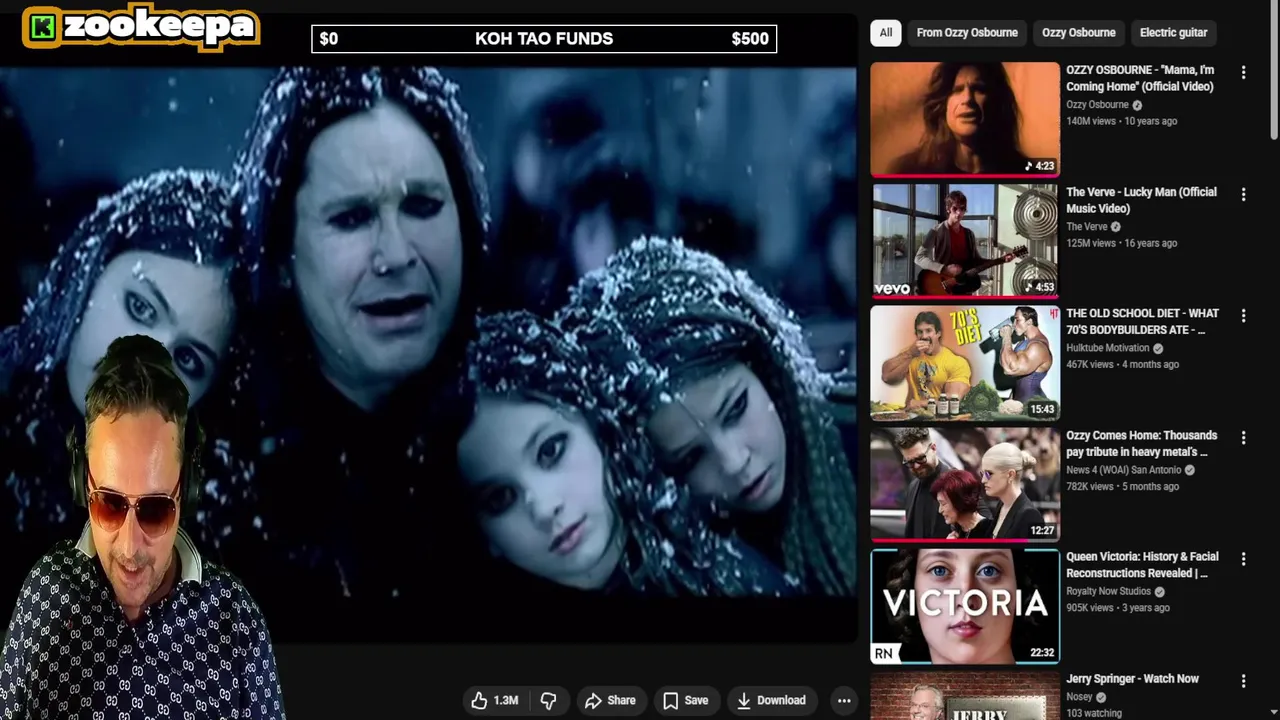The width and height of the screenshot is (1280, 720).
Task: Open Ozzy Comes Home news thumbnail
Action: pos(965,484)
